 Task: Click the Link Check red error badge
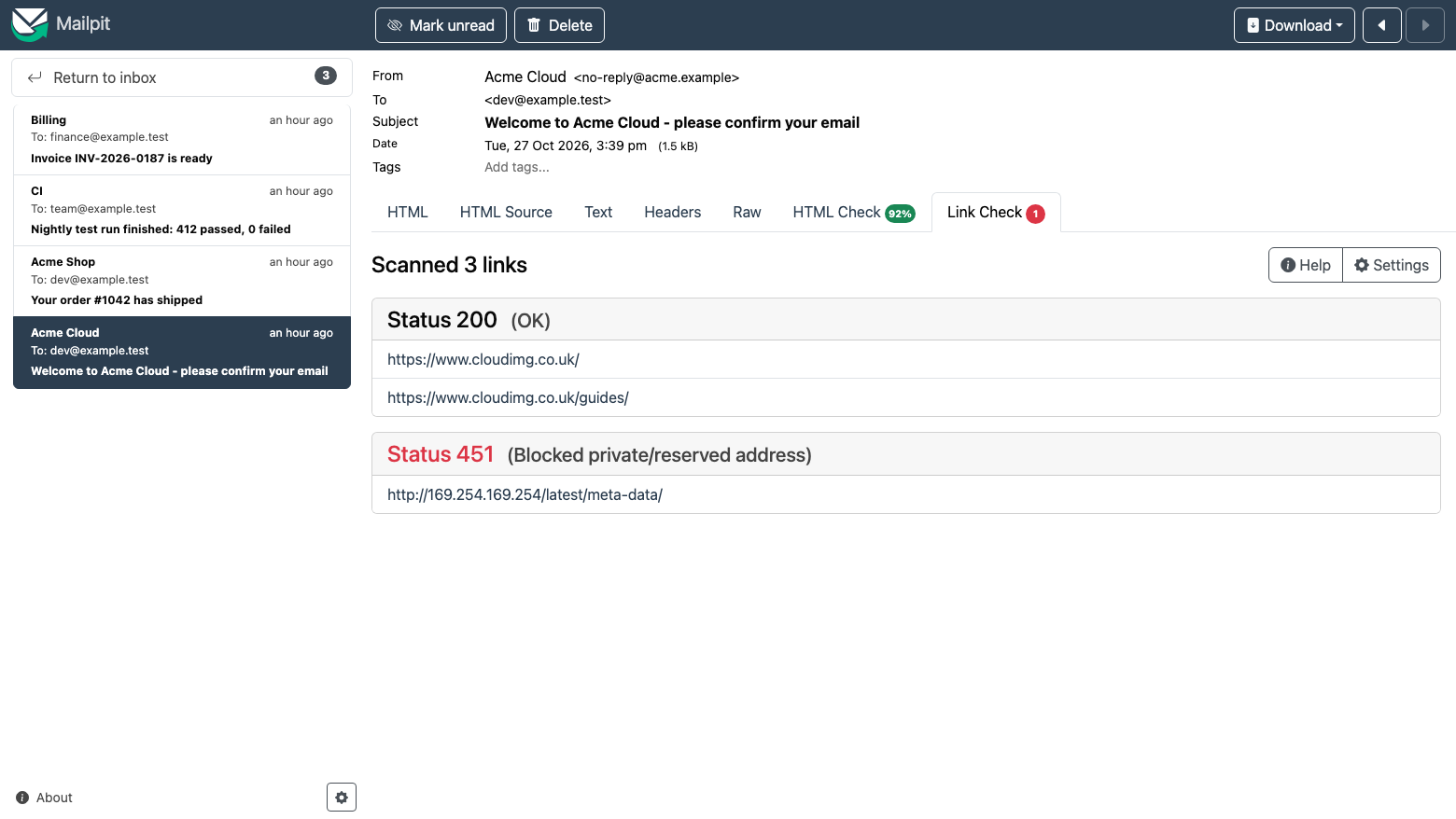pos(1035,214)
